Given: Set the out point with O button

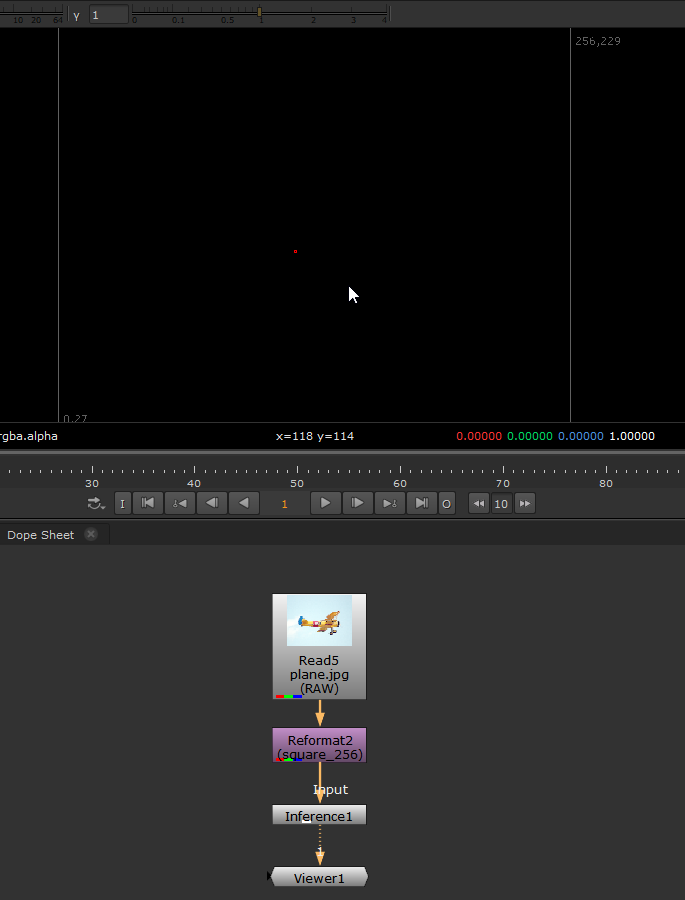Looking at the screenshot, I should pyautogui.click(x=446, y=503).
